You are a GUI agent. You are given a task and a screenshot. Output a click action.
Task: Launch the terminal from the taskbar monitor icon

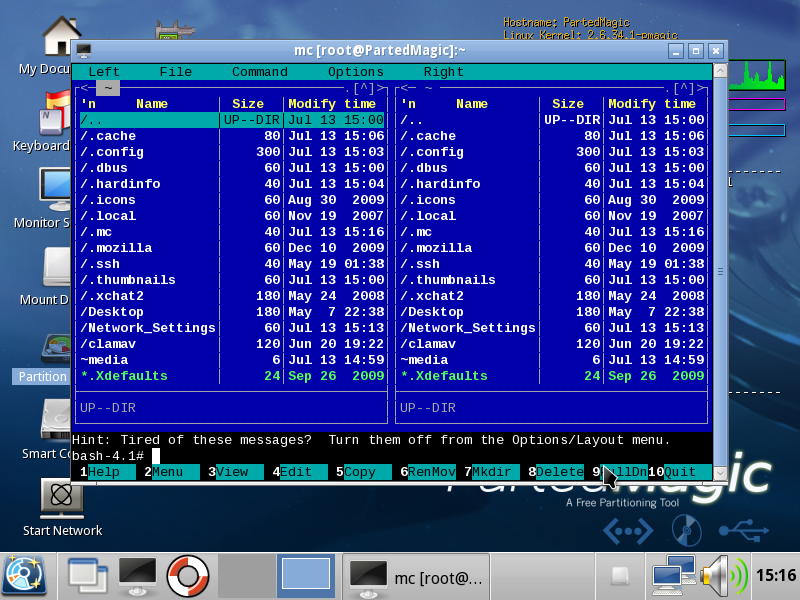point(137,575)
